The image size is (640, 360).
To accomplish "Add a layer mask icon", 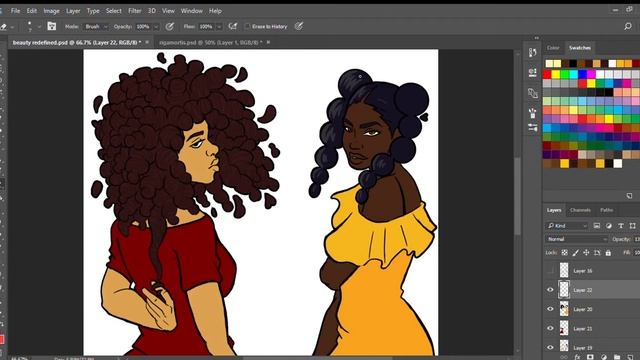I will [590, 357].
